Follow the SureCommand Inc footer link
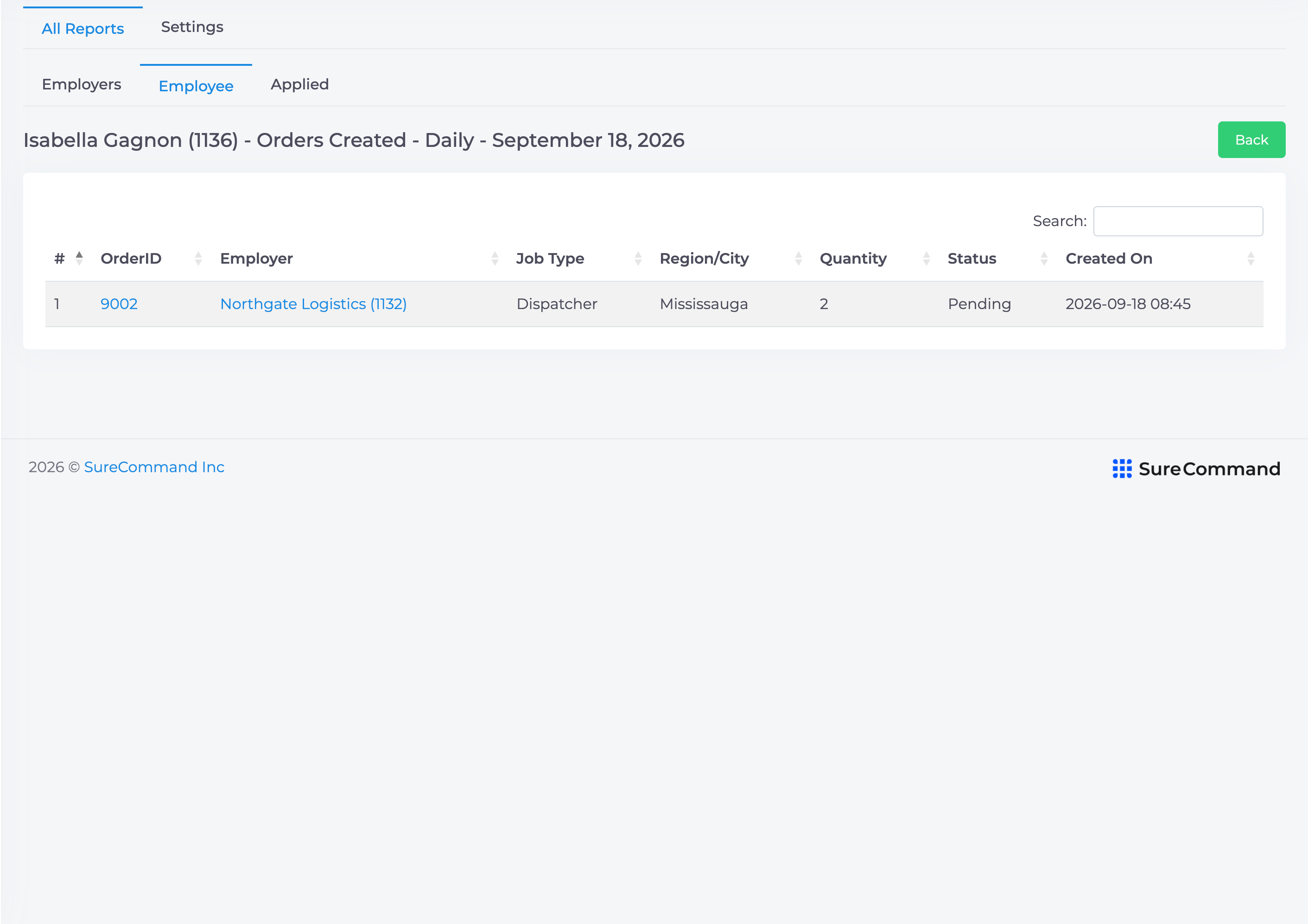 (x=154, y=467)
